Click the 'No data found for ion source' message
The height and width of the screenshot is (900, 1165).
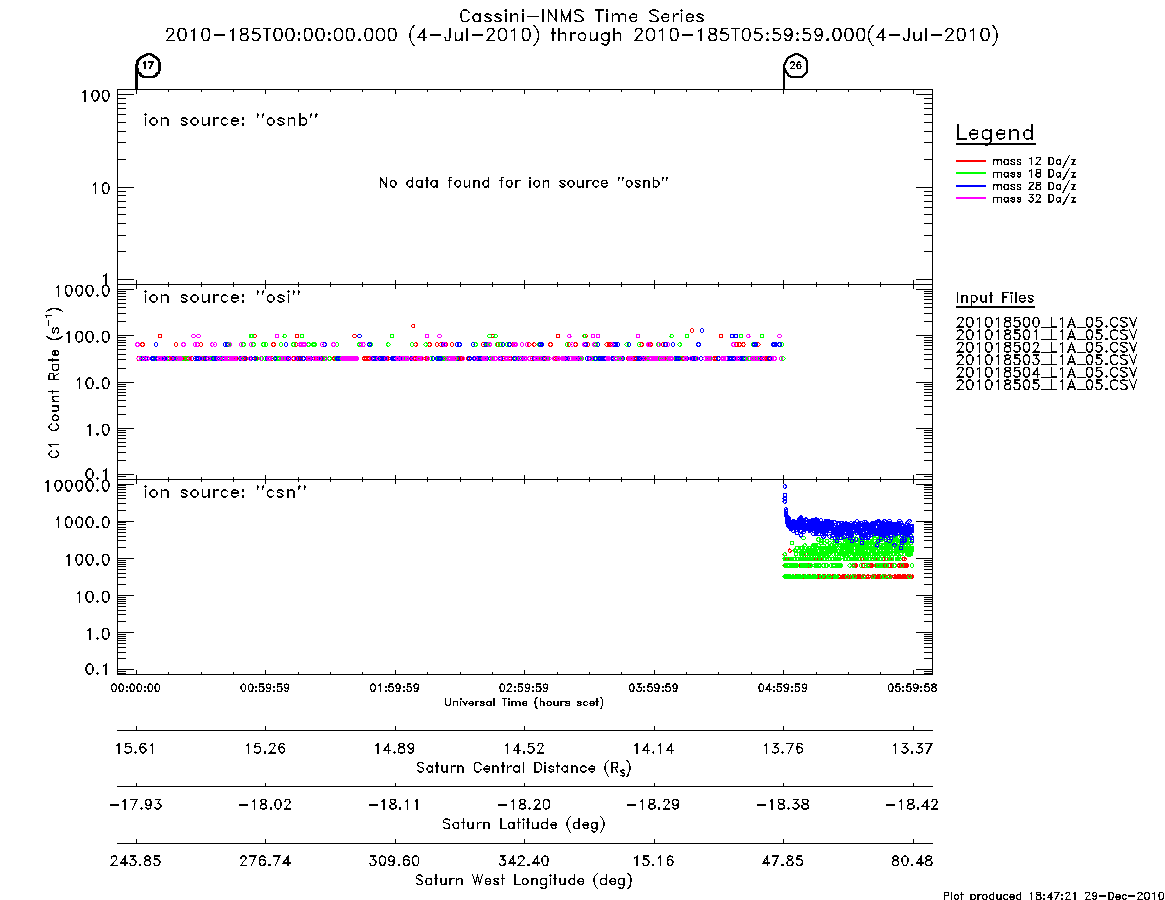click(524, 183)
